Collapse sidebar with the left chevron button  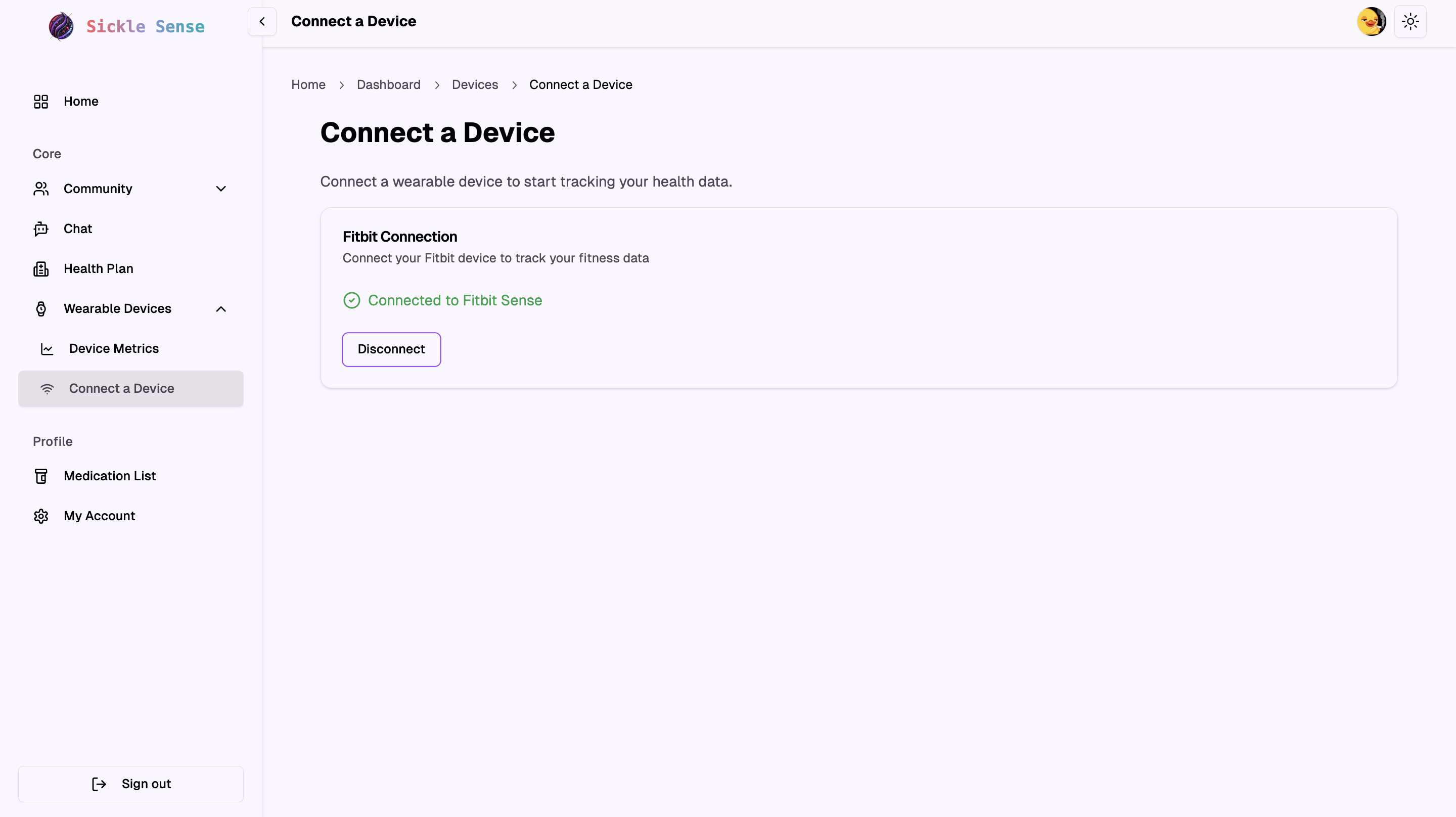(262, 21)
